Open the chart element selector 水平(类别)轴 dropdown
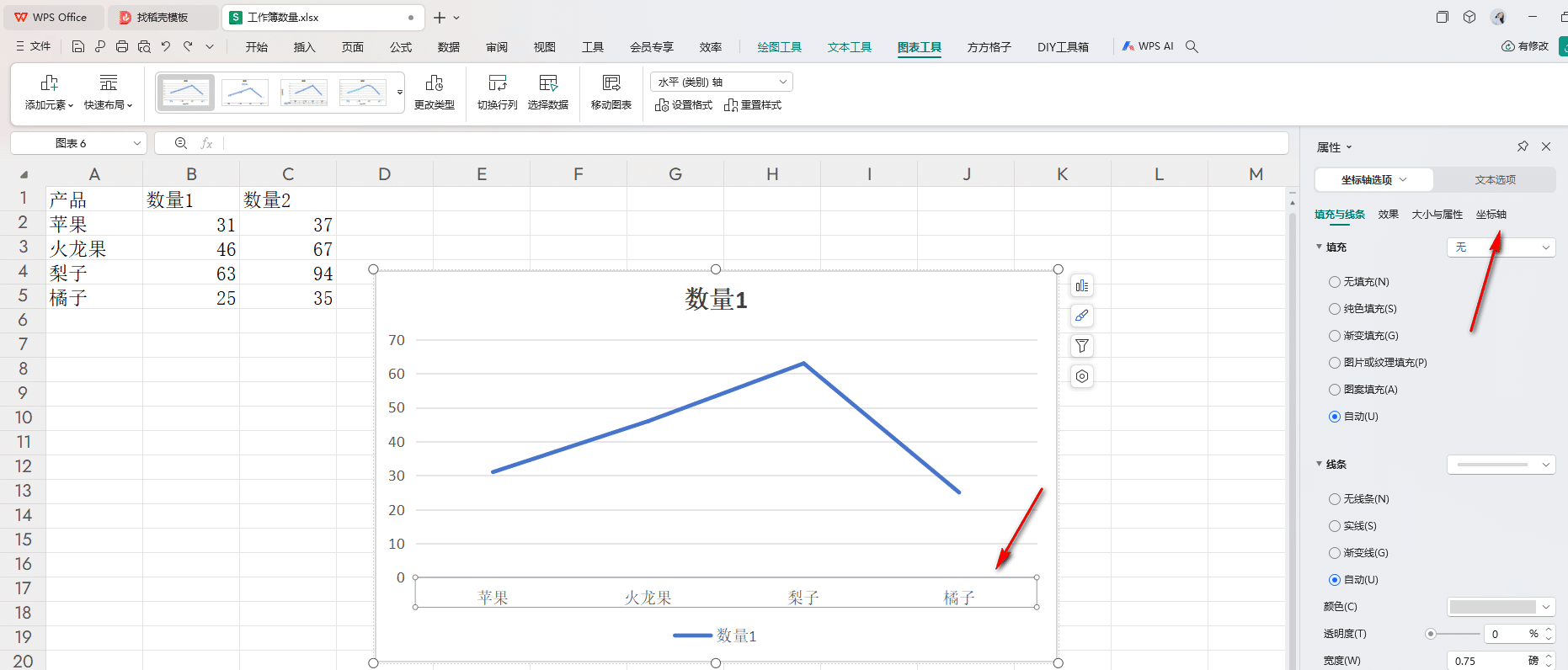This screenshot has width=1568, height=670. pyautogui.click(x=722, y=82)
